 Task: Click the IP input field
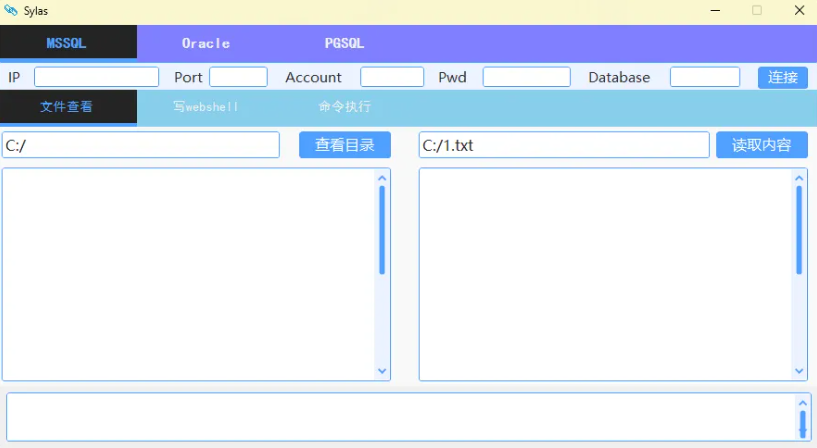96,77
